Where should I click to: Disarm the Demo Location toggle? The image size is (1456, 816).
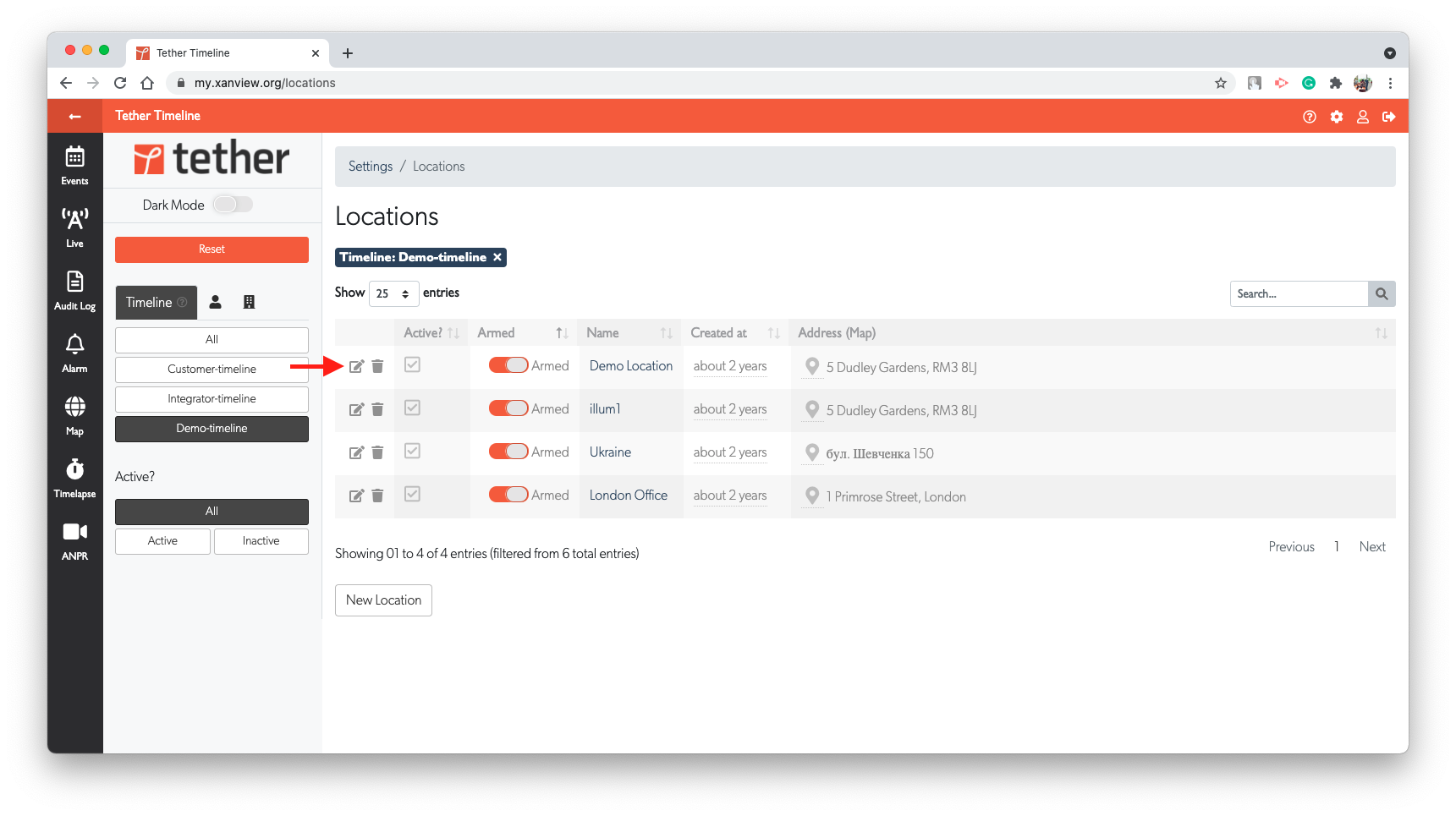[x=508, y=364]
